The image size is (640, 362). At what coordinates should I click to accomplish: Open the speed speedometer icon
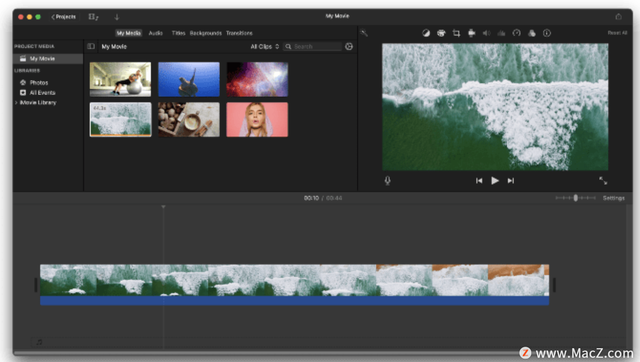tap(517, 33)
